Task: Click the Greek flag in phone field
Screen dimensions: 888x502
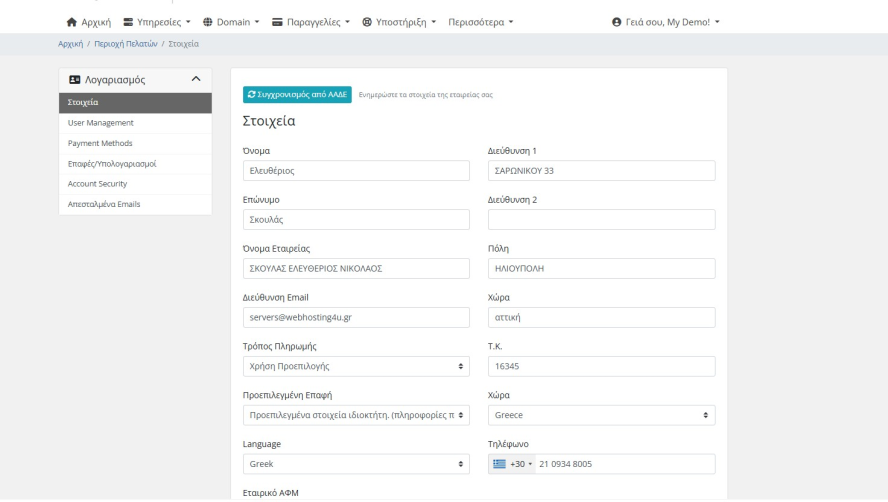Action: point(499,464)
